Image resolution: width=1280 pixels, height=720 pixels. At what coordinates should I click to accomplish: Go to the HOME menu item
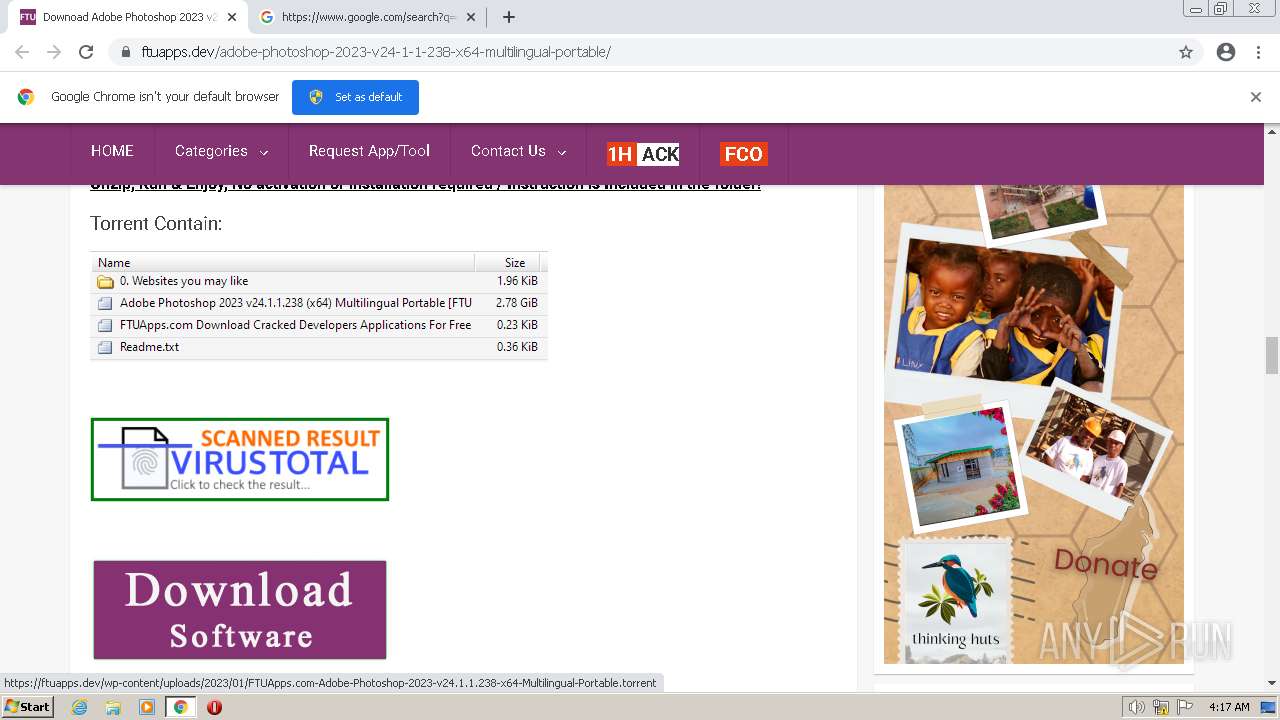tap(112, 151)
